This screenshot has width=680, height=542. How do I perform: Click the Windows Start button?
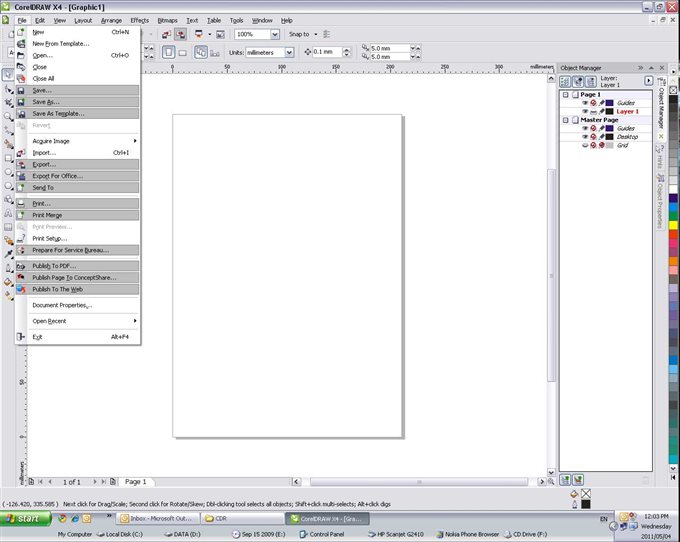coord(26,518)
